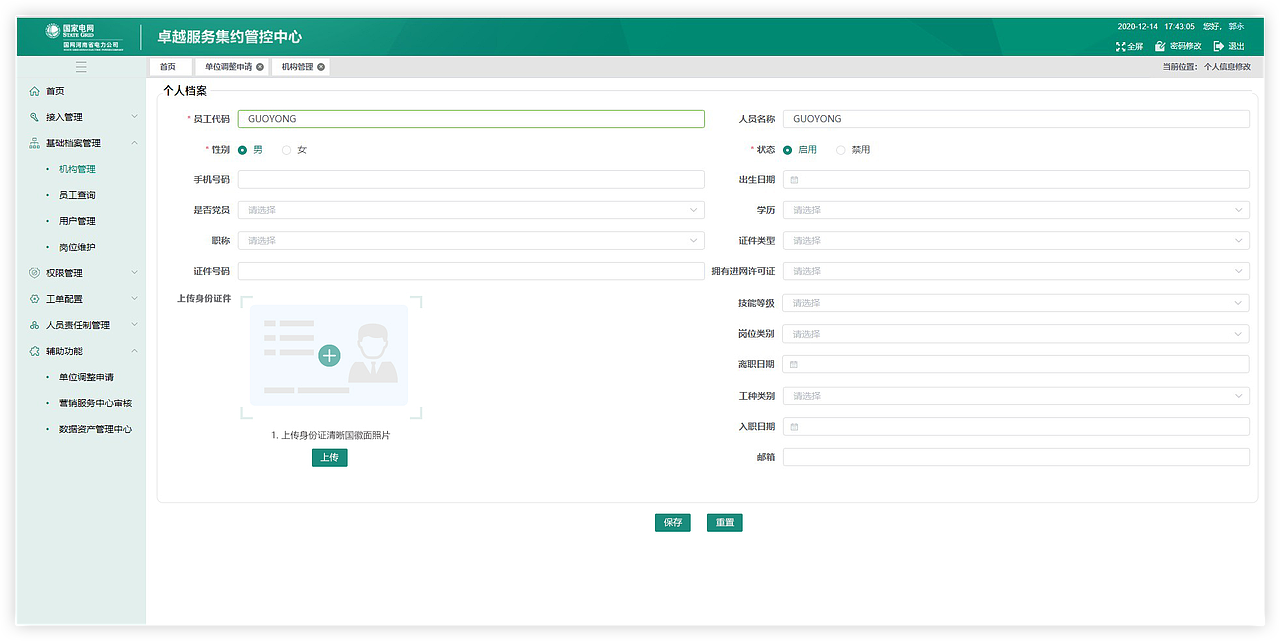The height and width of the screenshot is (641, 1280).
Task: Click the 个人信息修改 current-location text
Action: pyautogui.click(x=1227, y=67)
